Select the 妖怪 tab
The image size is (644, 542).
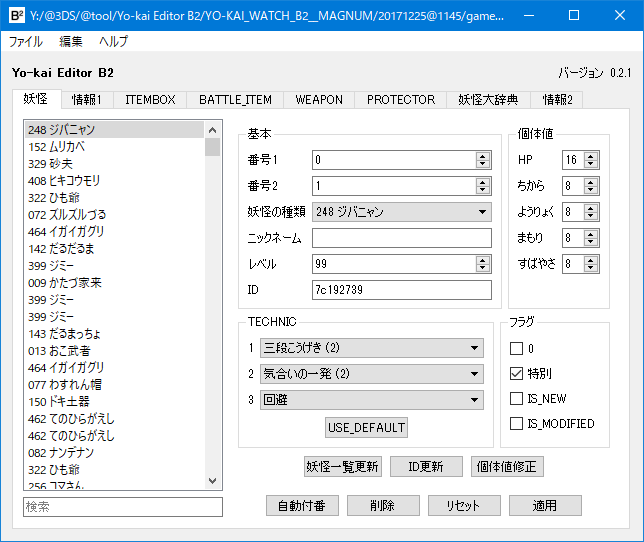click(x=36, y=99)
